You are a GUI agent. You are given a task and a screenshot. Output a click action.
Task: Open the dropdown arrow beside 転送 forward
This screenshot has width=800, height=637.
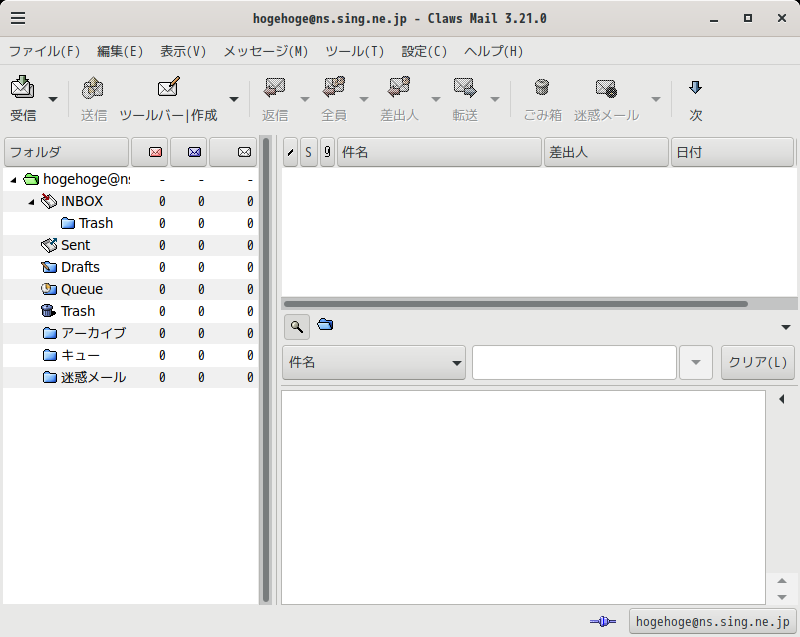[x=495, y=99]
